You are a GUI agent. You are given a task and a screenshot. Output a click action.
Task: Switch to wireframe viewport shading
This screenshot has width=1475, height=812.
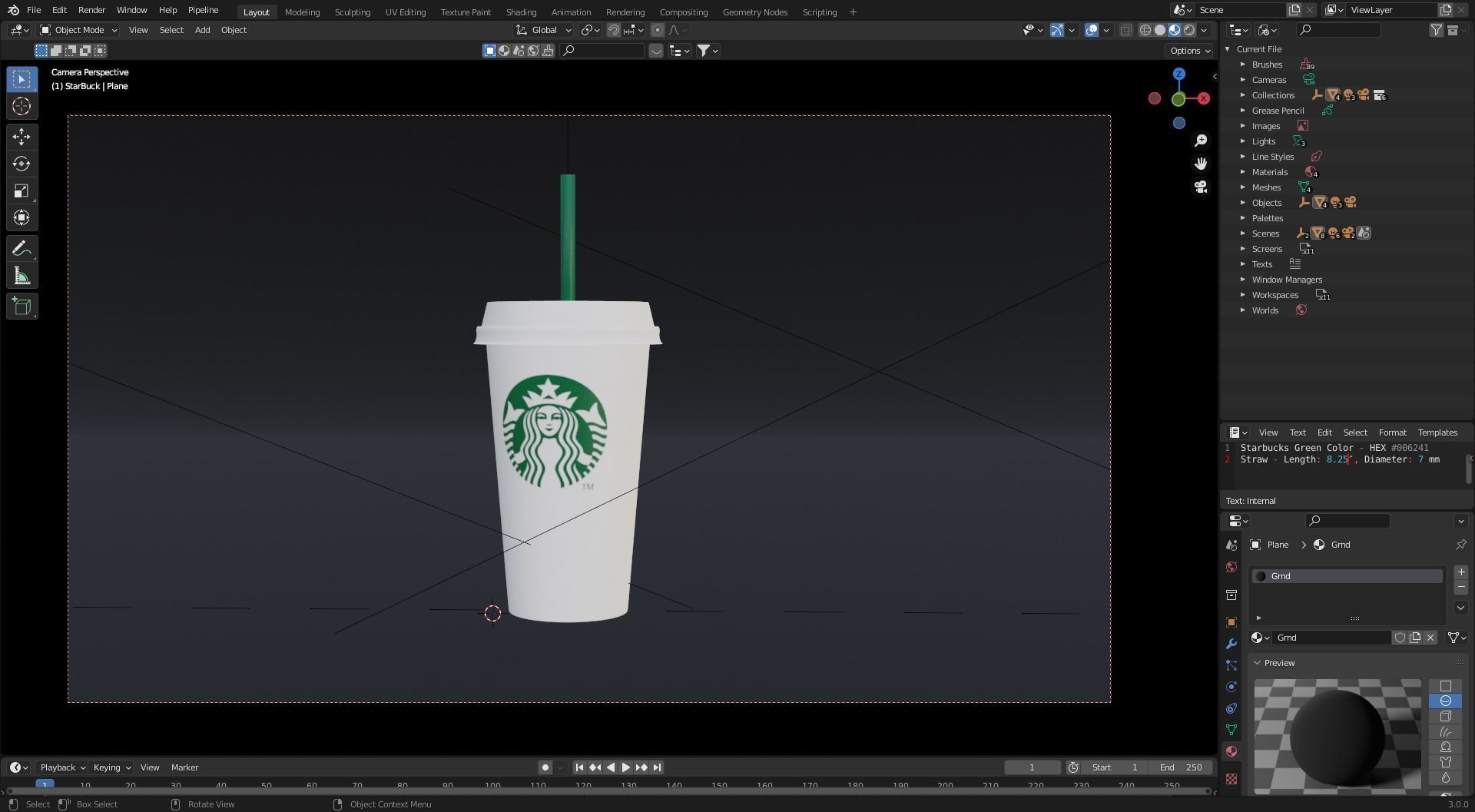click(x=1145, y=30)
